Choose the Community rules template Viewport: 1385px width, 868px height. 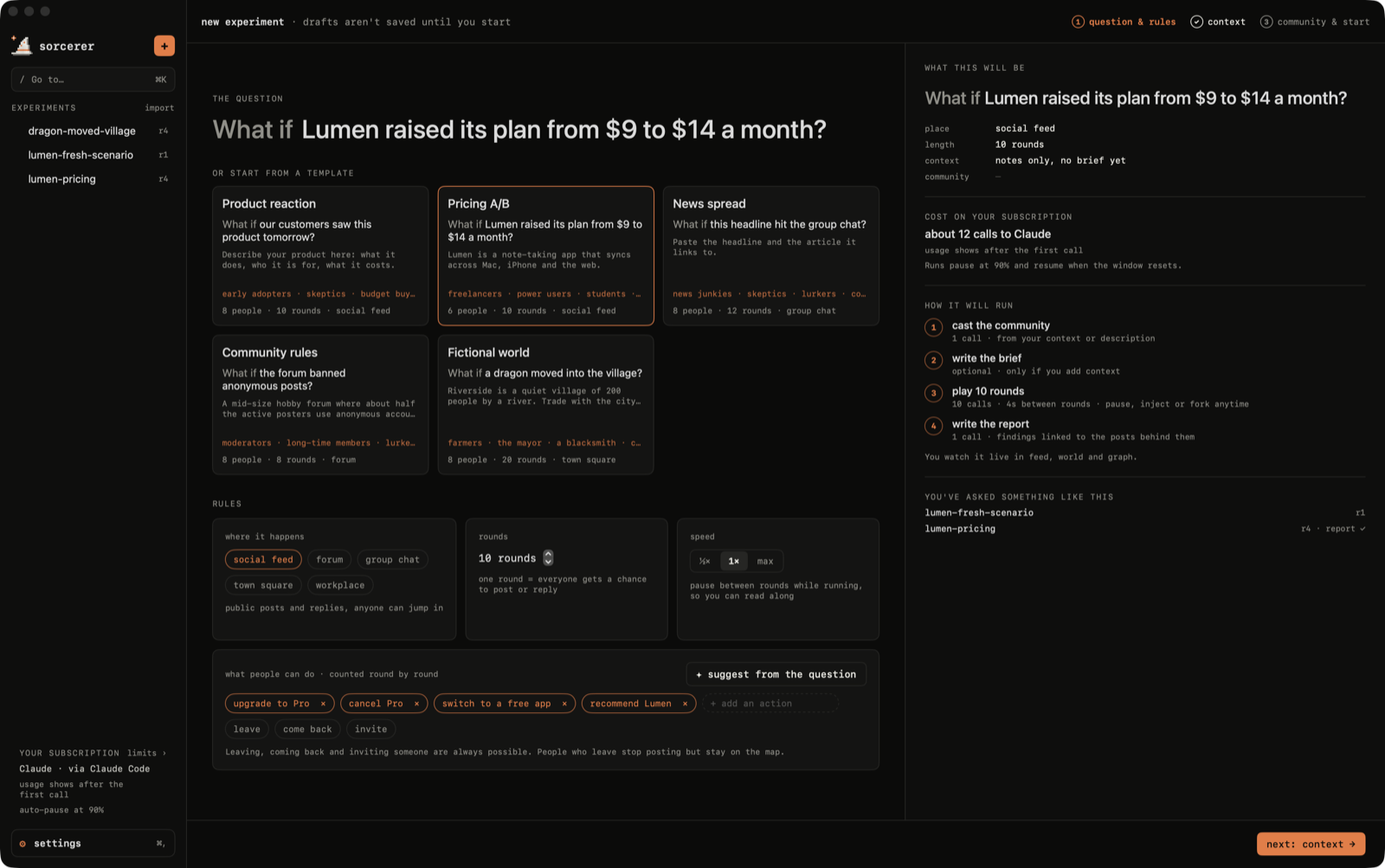point(320,405)
